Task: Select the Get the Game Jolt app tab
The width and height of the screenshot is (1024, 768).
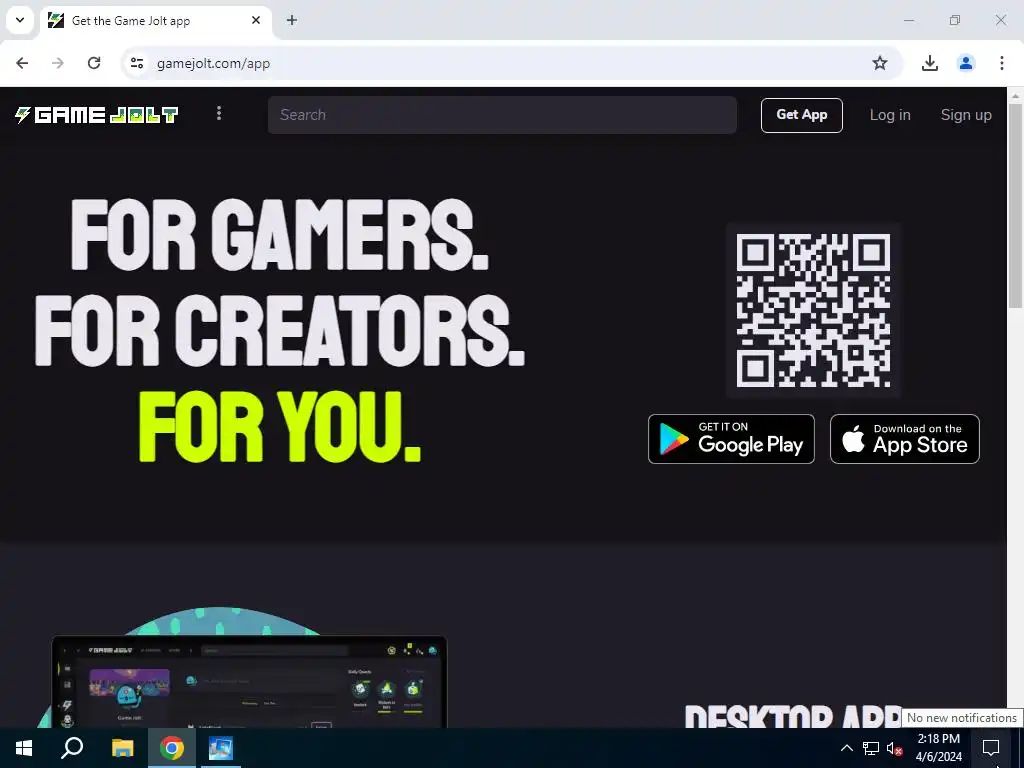Action: tap(157, 21)
